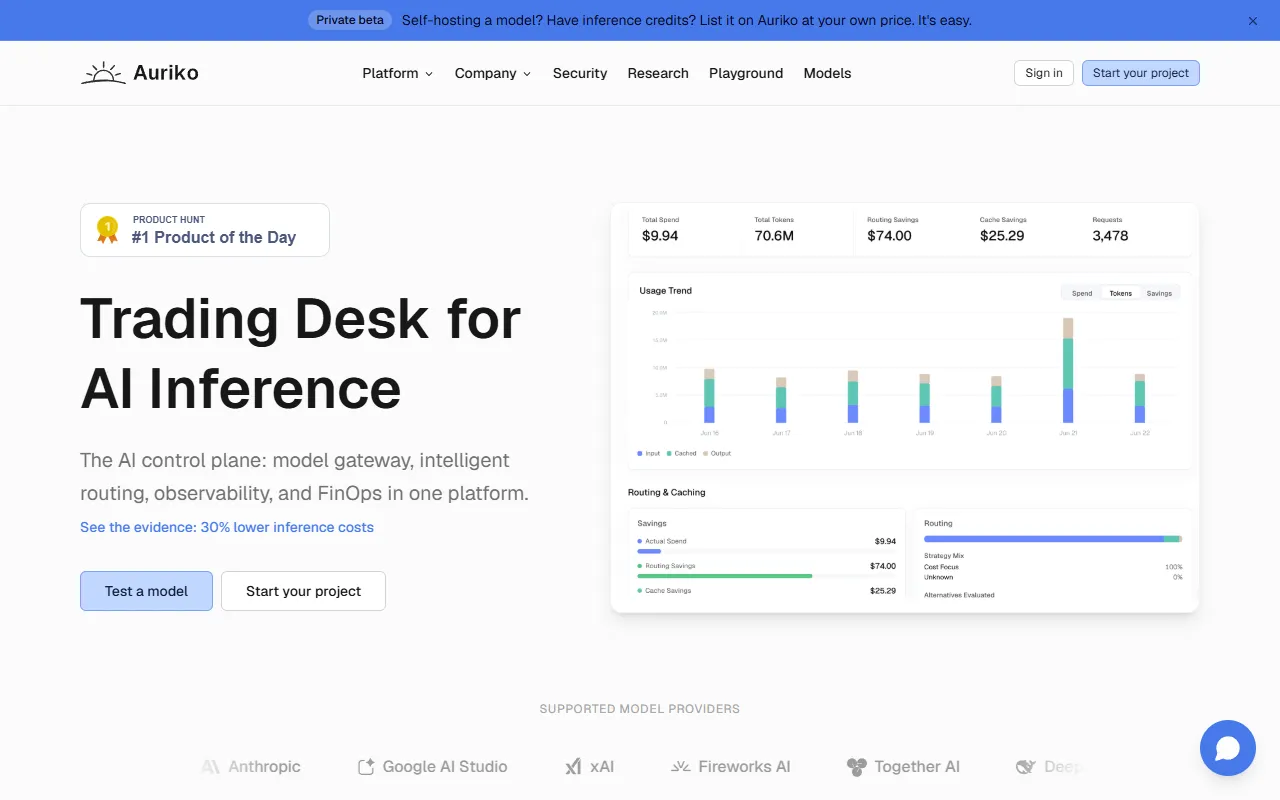The width and height of the screenshot is (1280, 800).
Task: Click the Requests 3,478 value
Action: [x=1110, y=236]
